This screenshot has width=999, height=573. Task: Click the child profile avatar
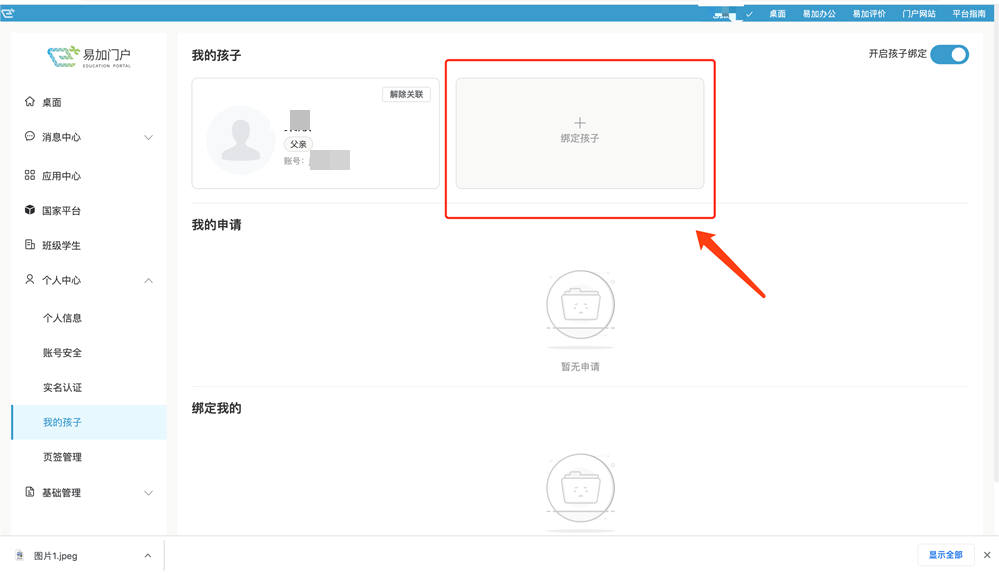241,140
